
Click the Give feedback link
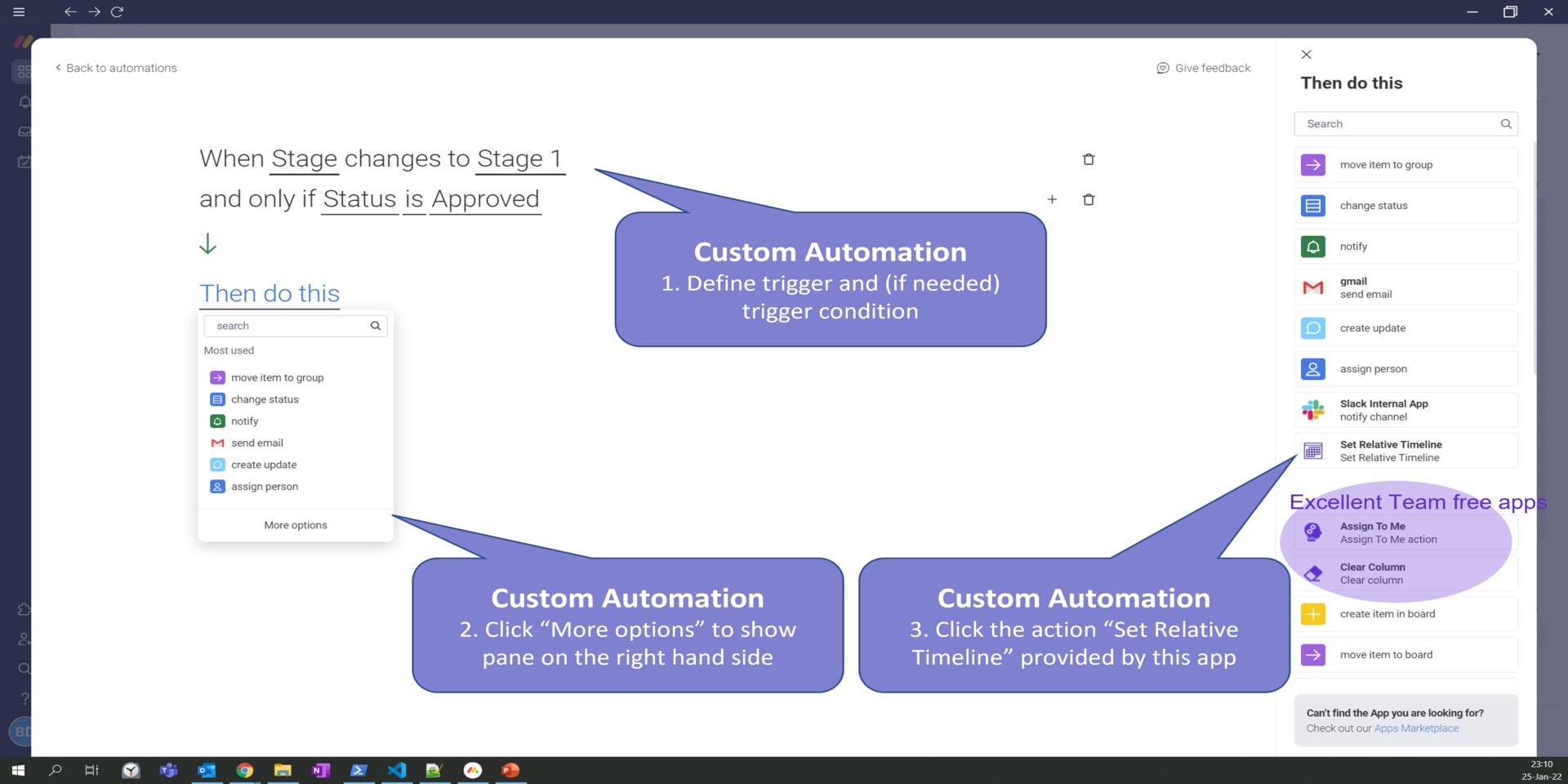click(1213, 68)
